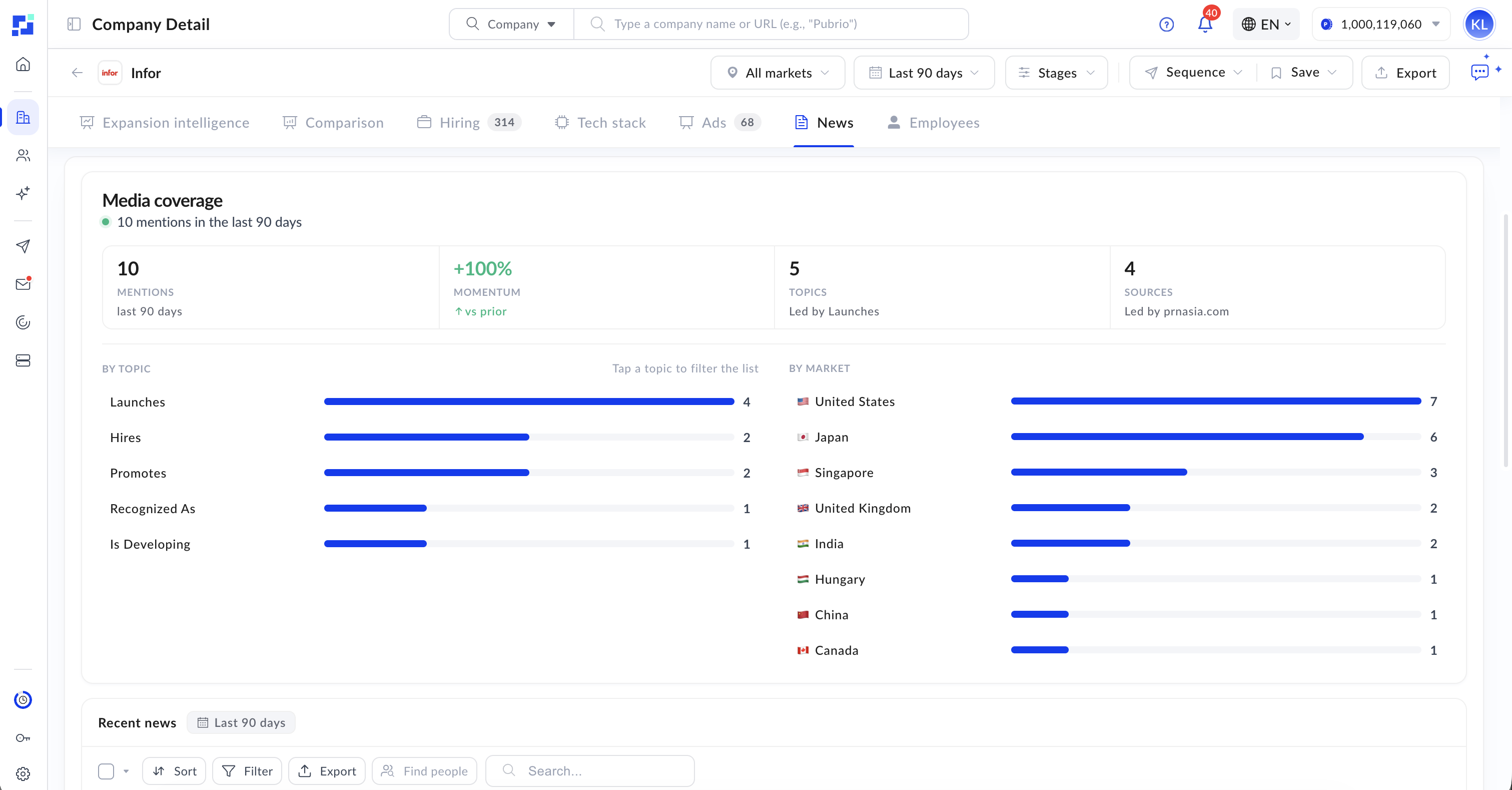Open the Settings gear icon in sidebar
Screen dimensions: 1512x790
coord(23,774)
